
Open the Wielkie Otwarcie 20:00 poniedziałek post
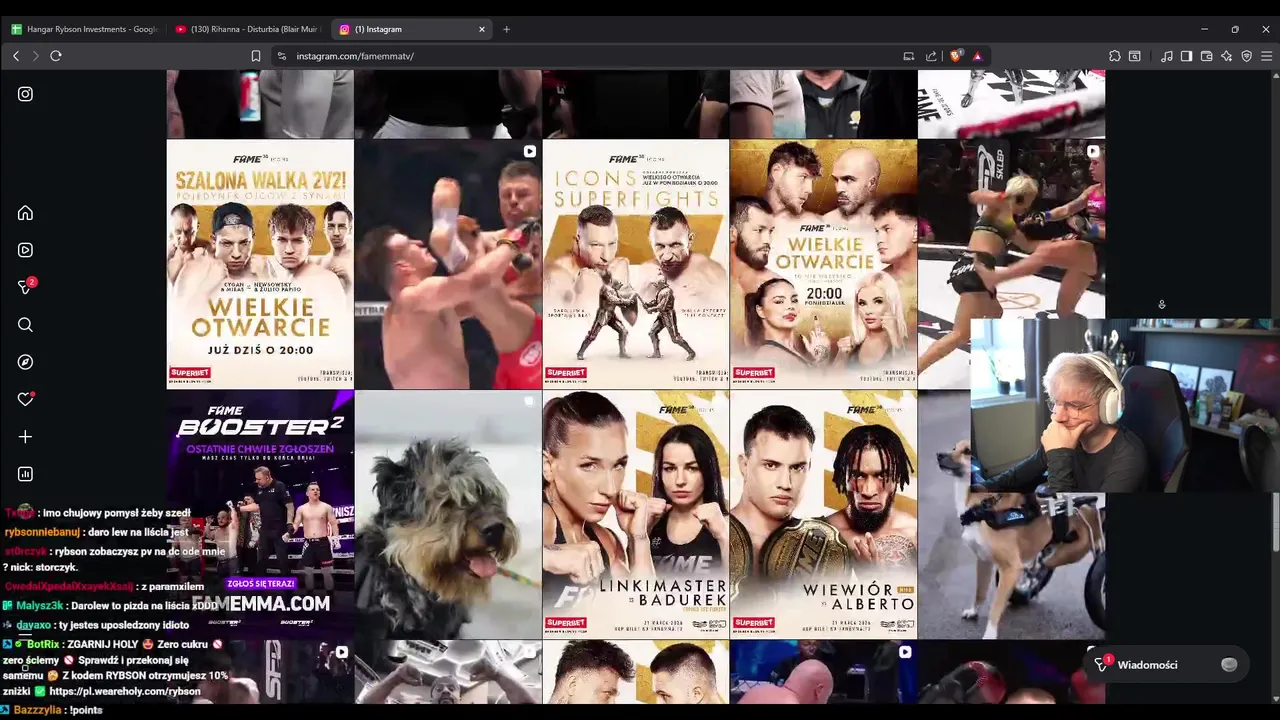coord(823,264)
